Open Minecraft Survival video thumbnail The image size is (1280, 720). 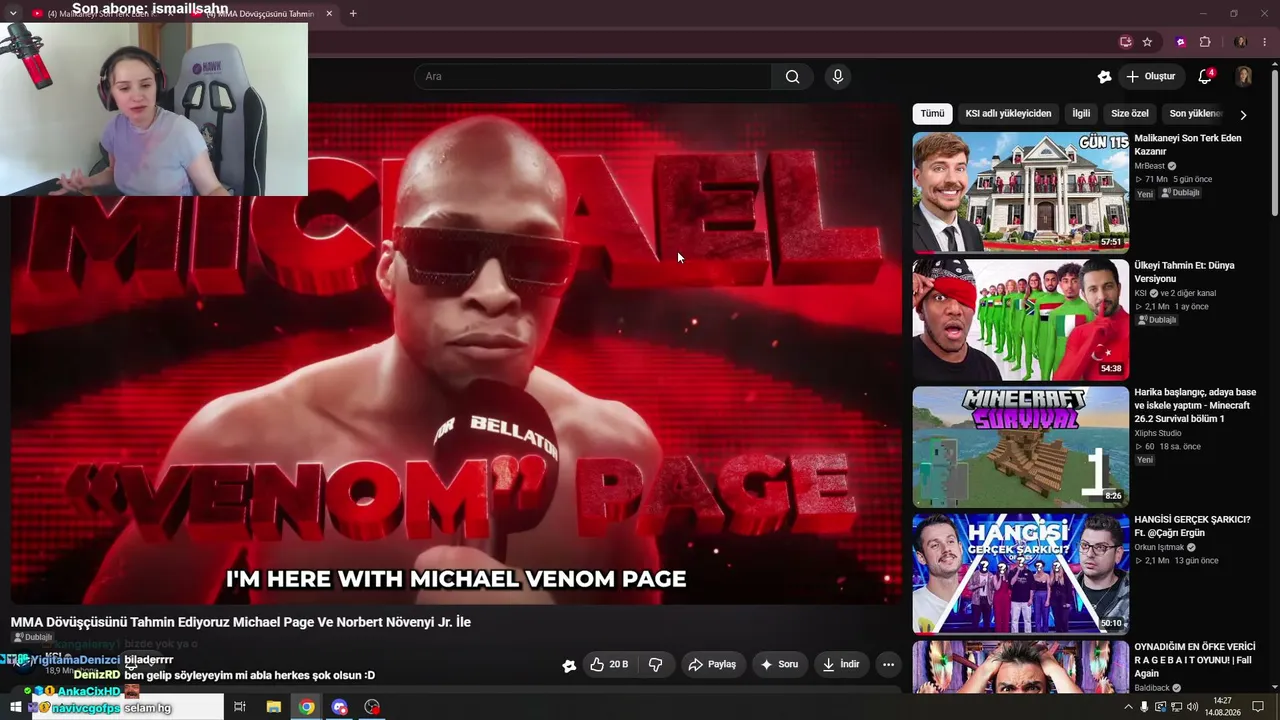pos(1020,447)
